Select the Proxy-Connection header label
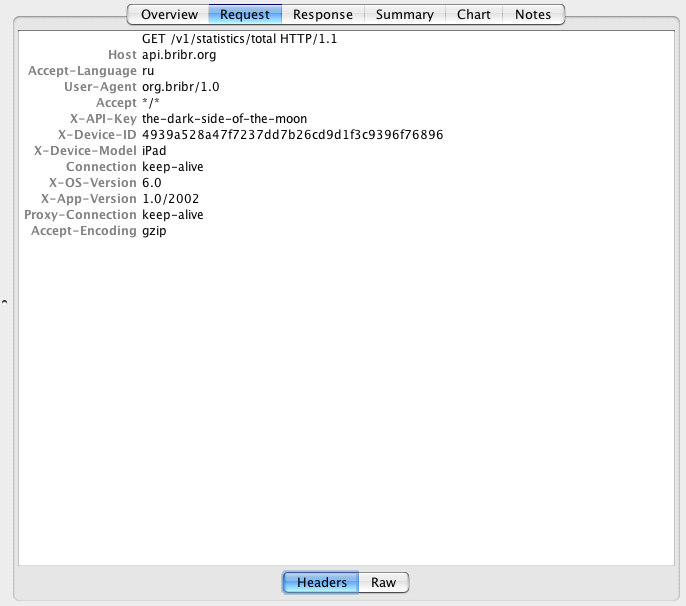686x606 pixels. pyautogui.click(x=80, y=215)
